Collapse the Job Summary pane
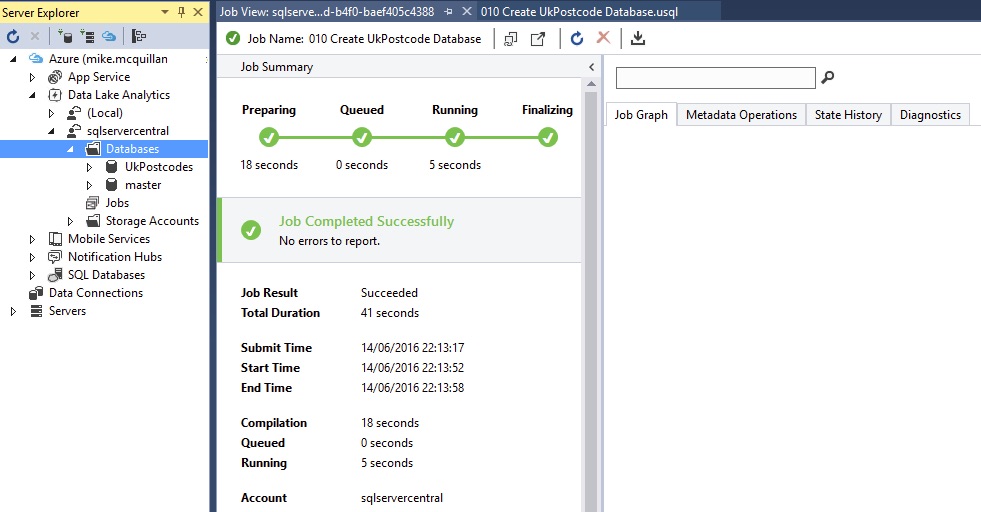The height and width of the screenshot is (512, 981). (x=592, y=67)
